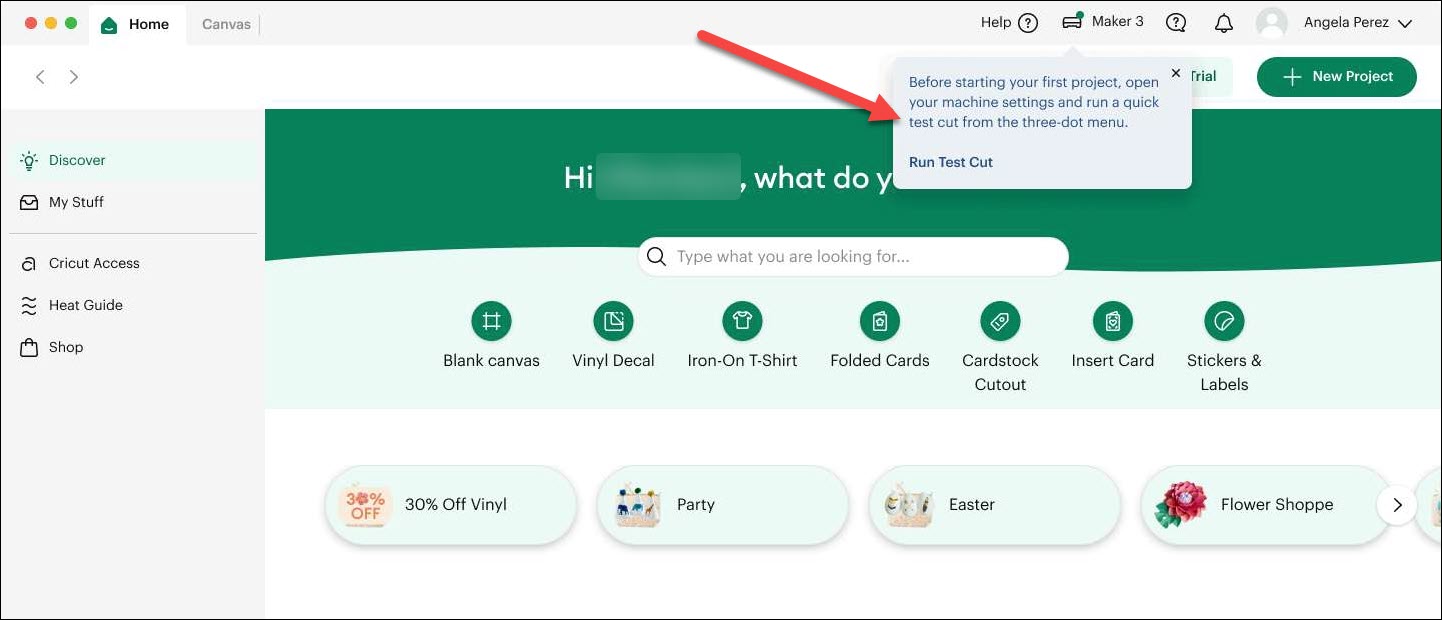The image size is (1442, 620).
Task: Click the Help question mark icon
Action: 1028,23
